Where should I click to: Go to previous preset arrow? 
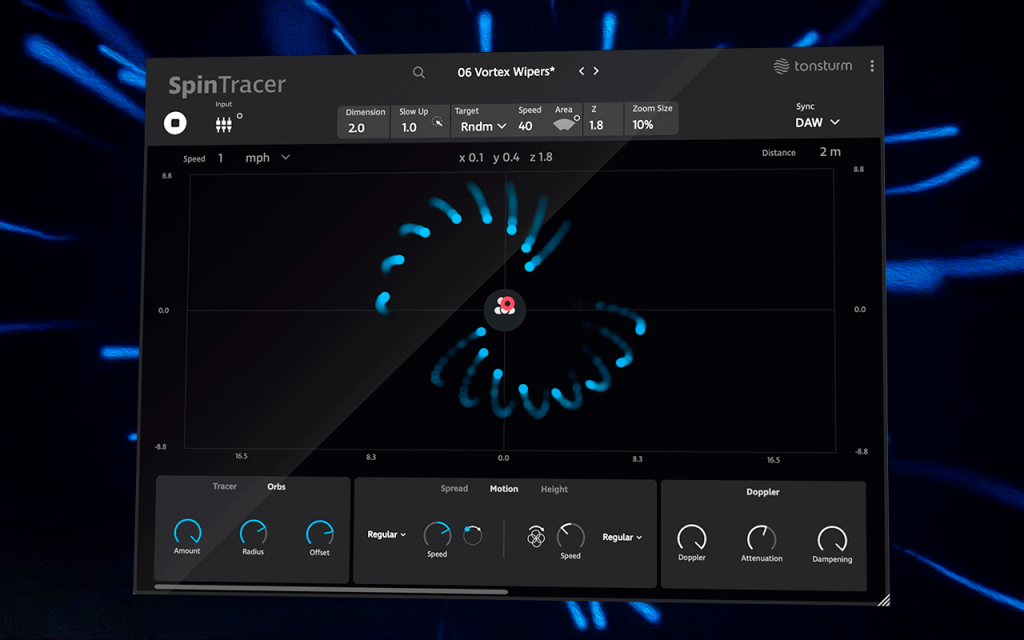pos(581,71)
